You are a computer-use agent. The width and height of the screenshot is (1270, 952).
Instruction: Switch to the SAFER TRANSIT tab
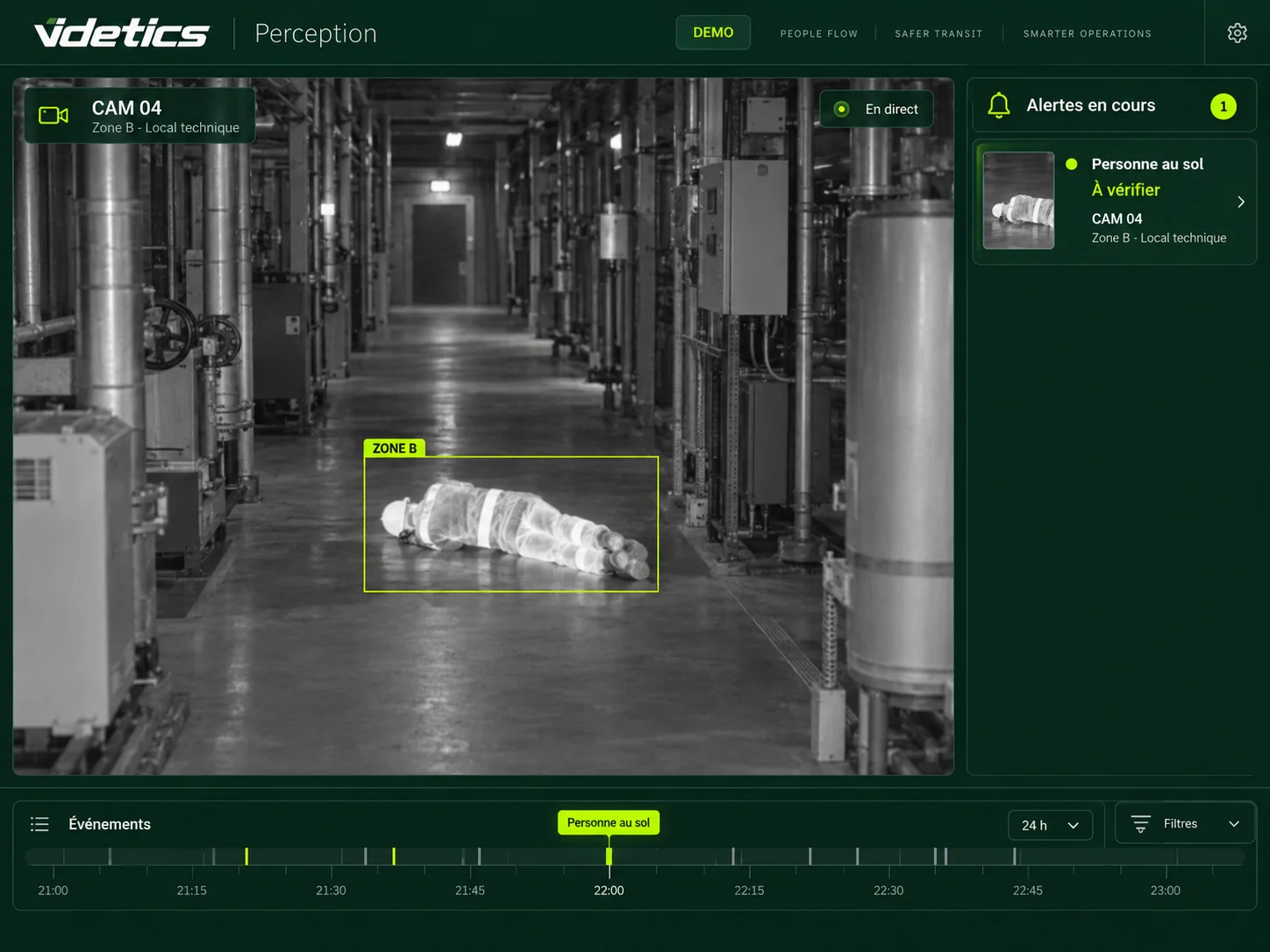coord(938,33)
